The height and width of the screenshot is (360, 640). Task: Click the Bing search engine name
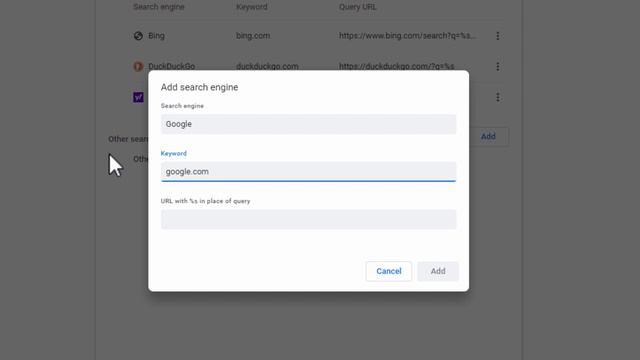tap(156, 36)
